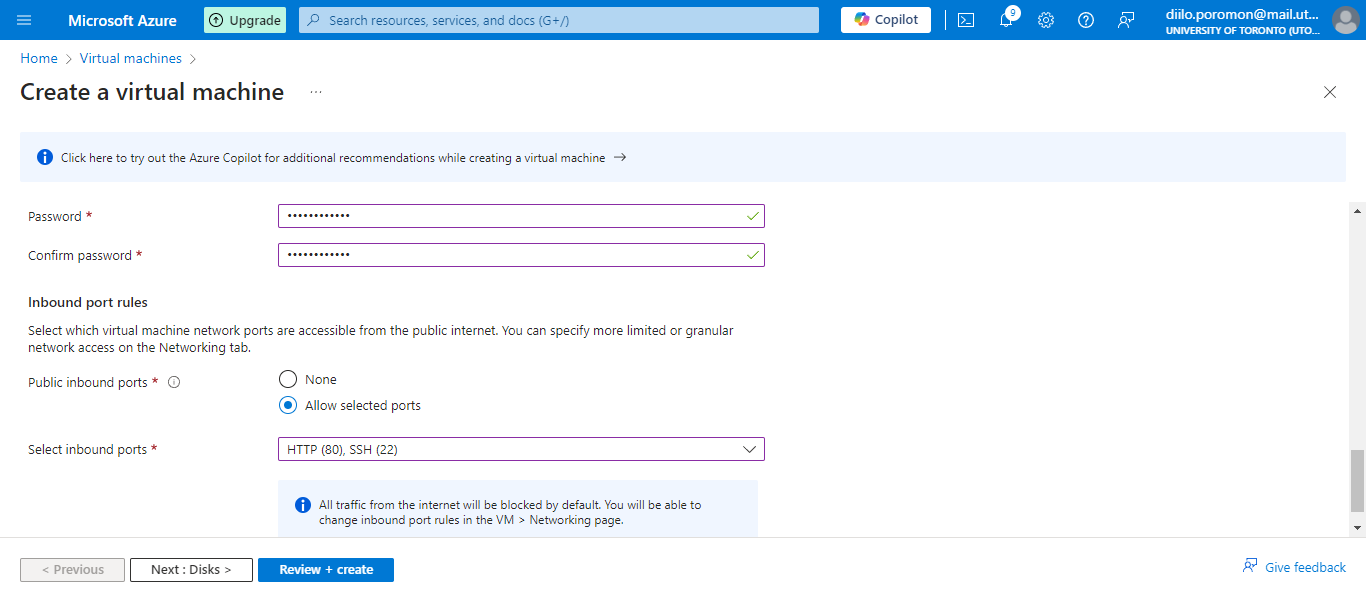Open the Copilot button
The height and width of the screenshot is (607, 1366).
(886, 20)
